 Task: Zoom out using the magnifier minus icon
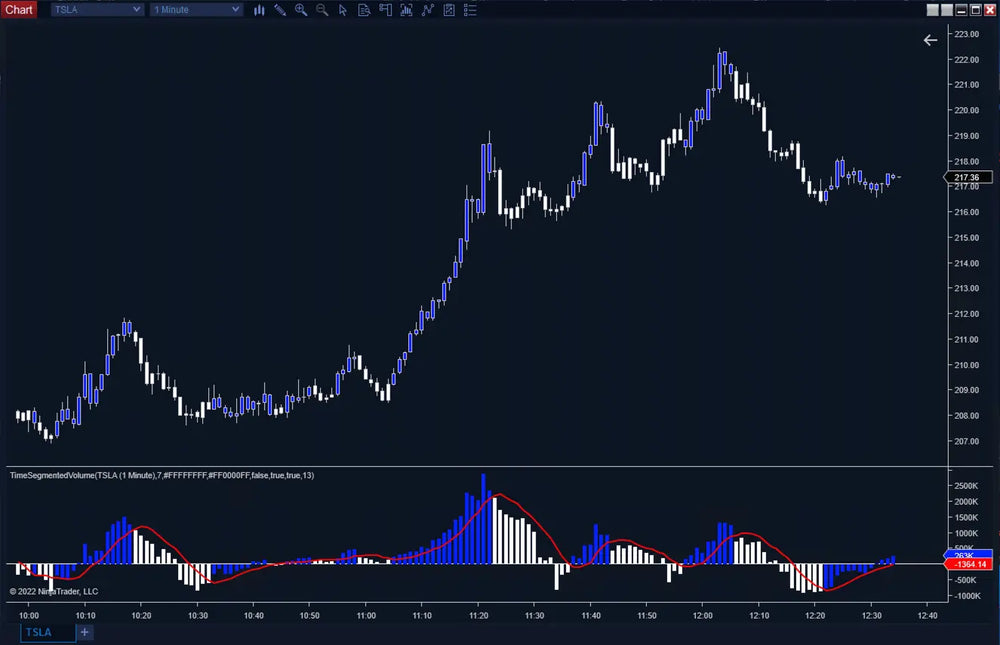[322, 10]
